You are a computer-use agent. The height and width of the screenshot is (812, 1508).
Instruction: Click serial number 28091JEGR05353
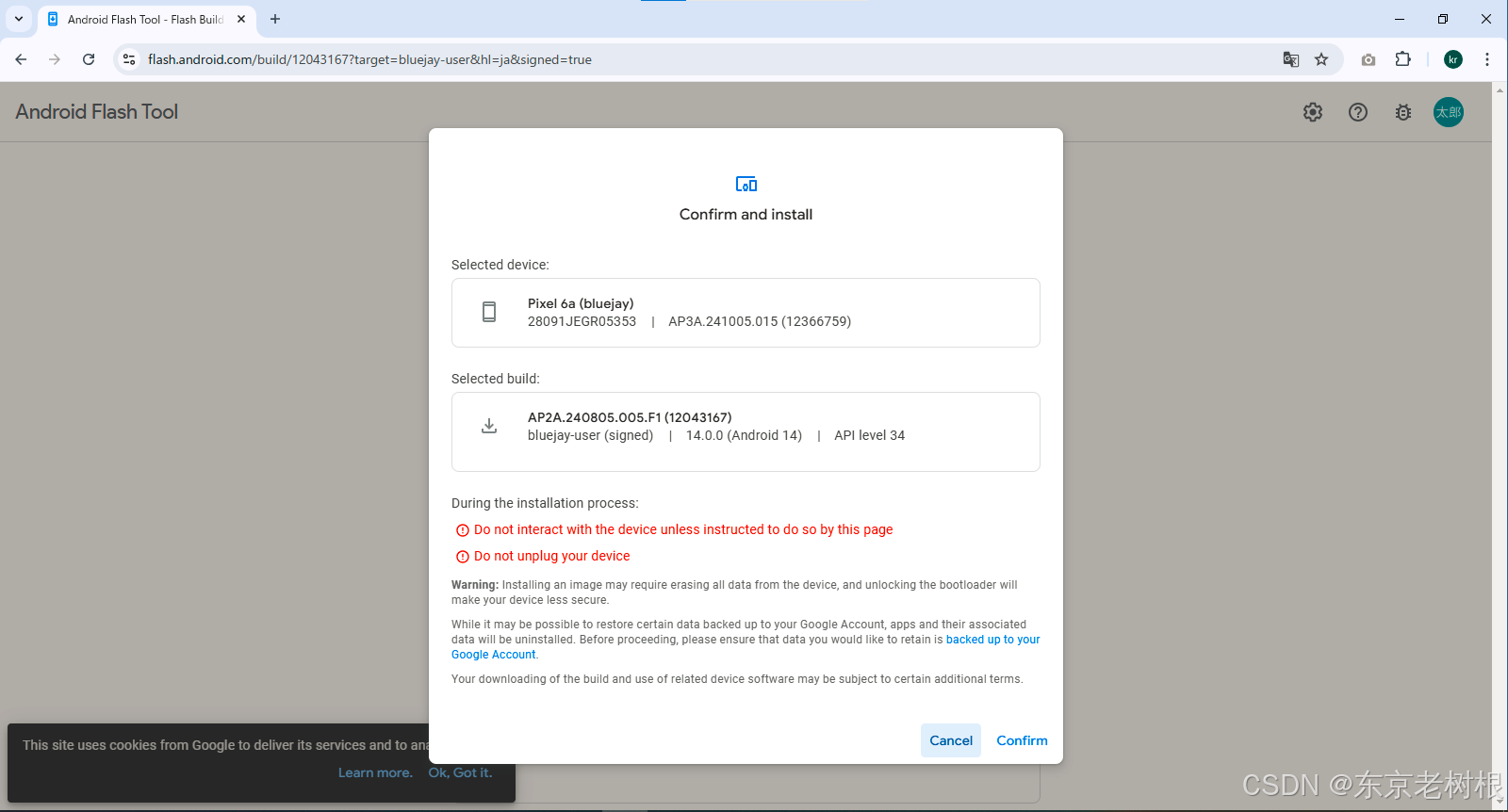click(x=582, y=321)
